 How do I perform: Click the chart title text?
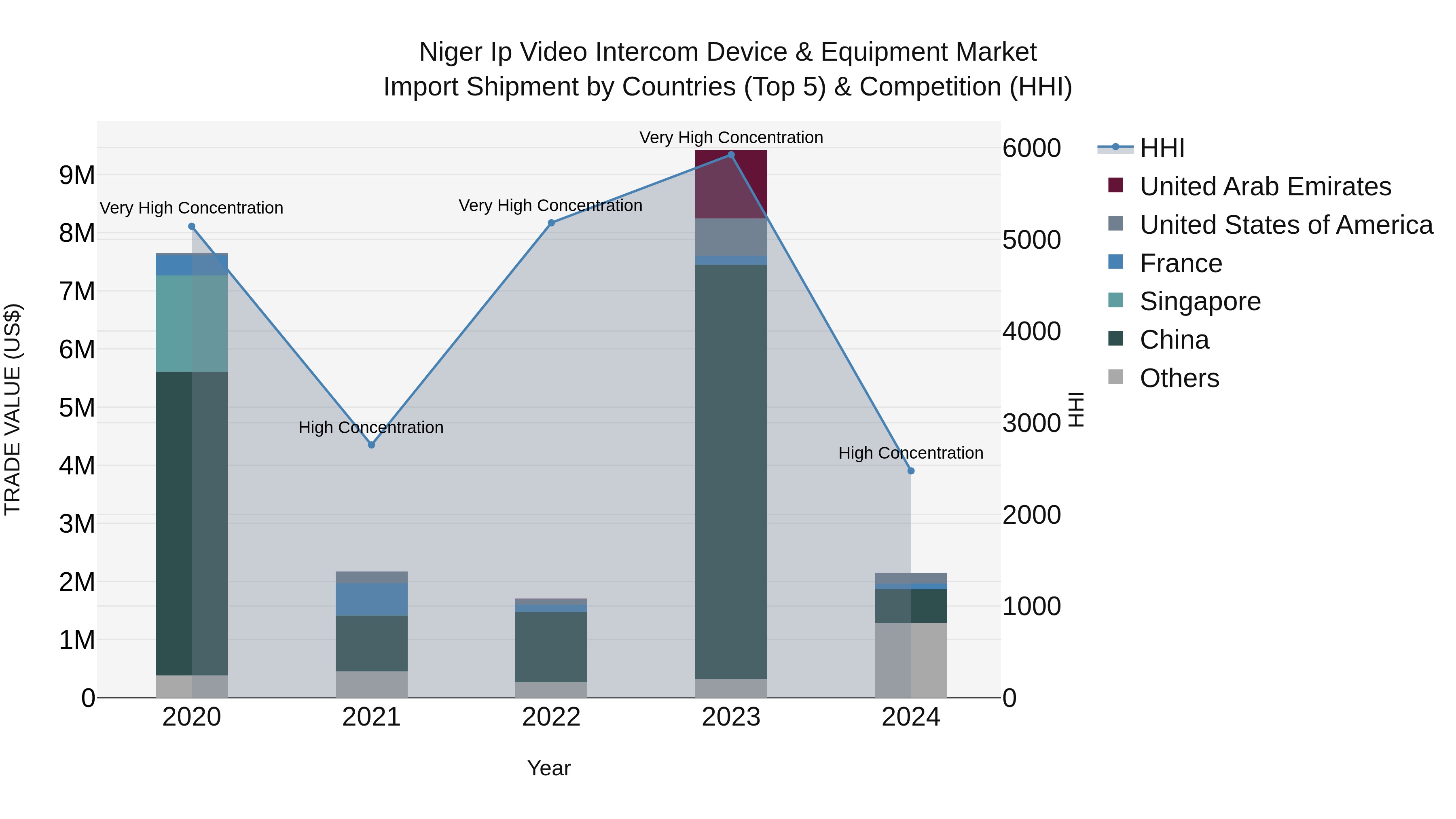tap(728, 69)
